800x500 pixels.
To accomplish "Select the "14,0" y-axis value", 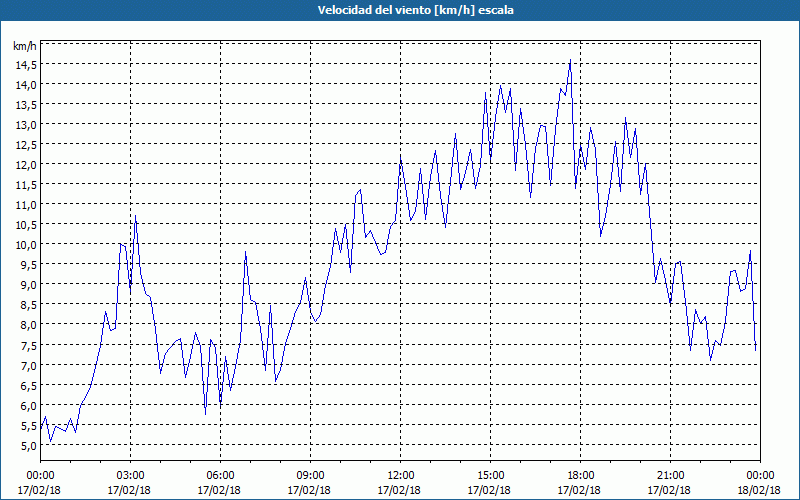I will (27, 84).
